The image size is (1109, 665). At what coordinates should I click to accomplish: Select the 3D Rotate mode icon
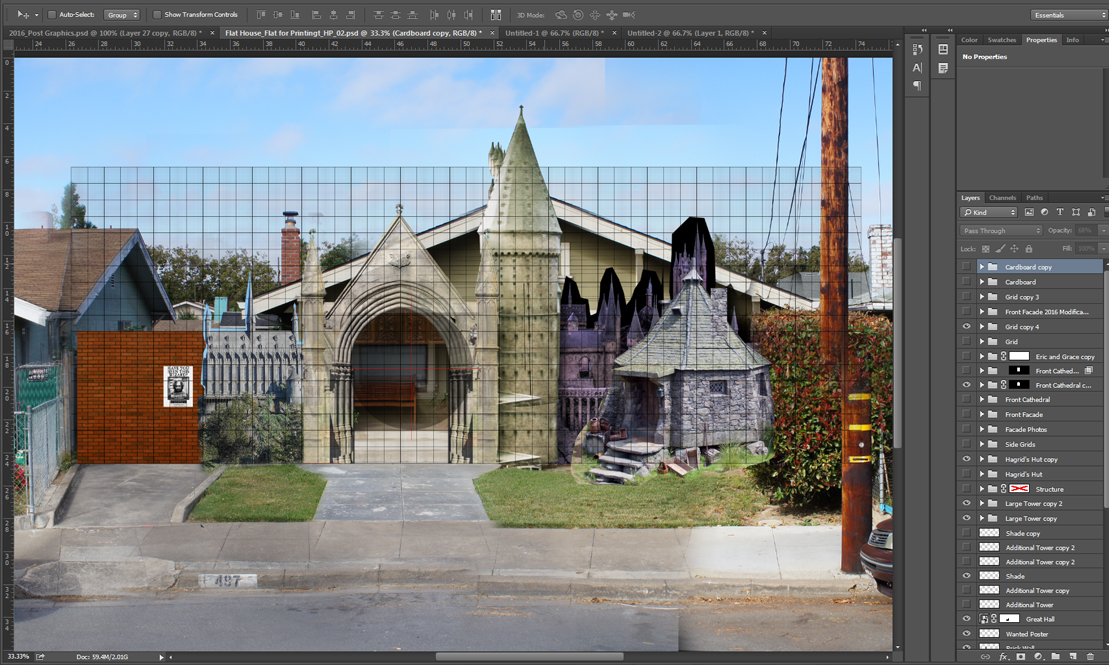coord(561,14)
